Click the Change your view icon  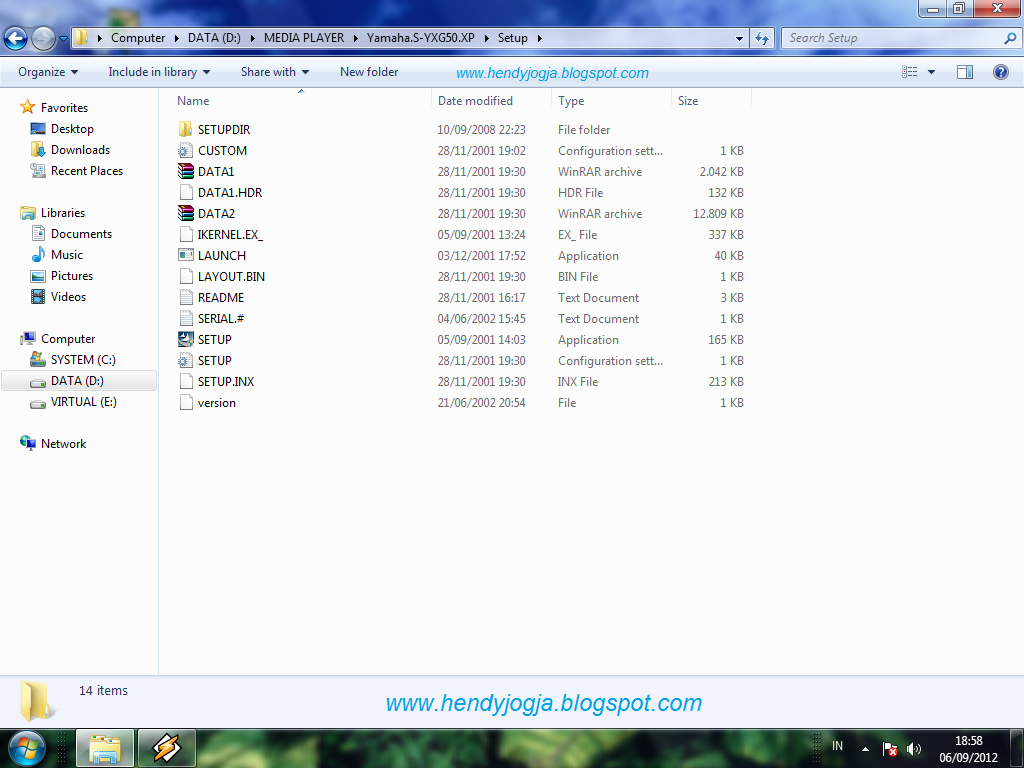pos(910,72)
